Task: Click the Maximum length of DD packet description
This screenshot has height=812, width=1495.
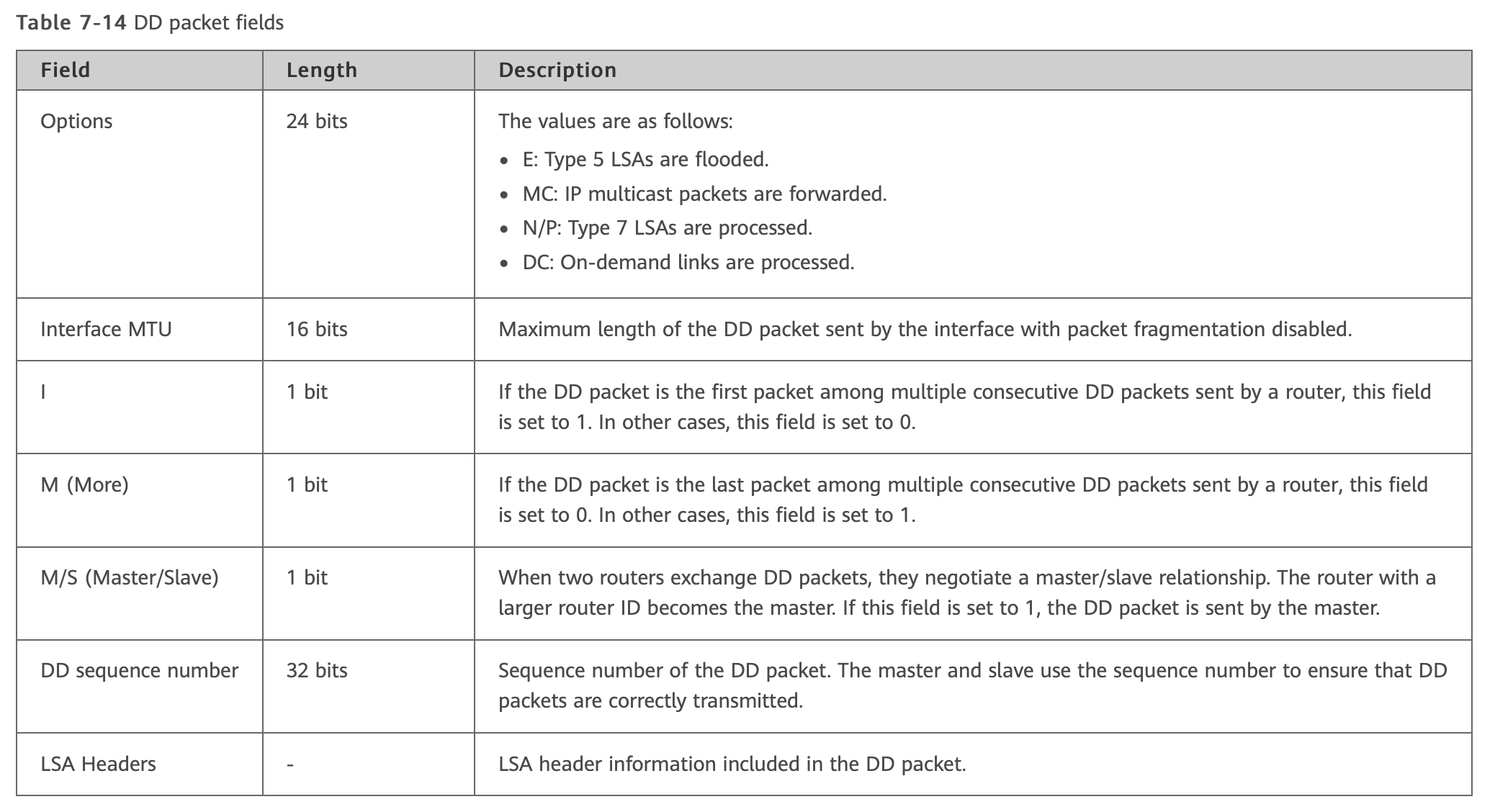Action: coord(925,329)
